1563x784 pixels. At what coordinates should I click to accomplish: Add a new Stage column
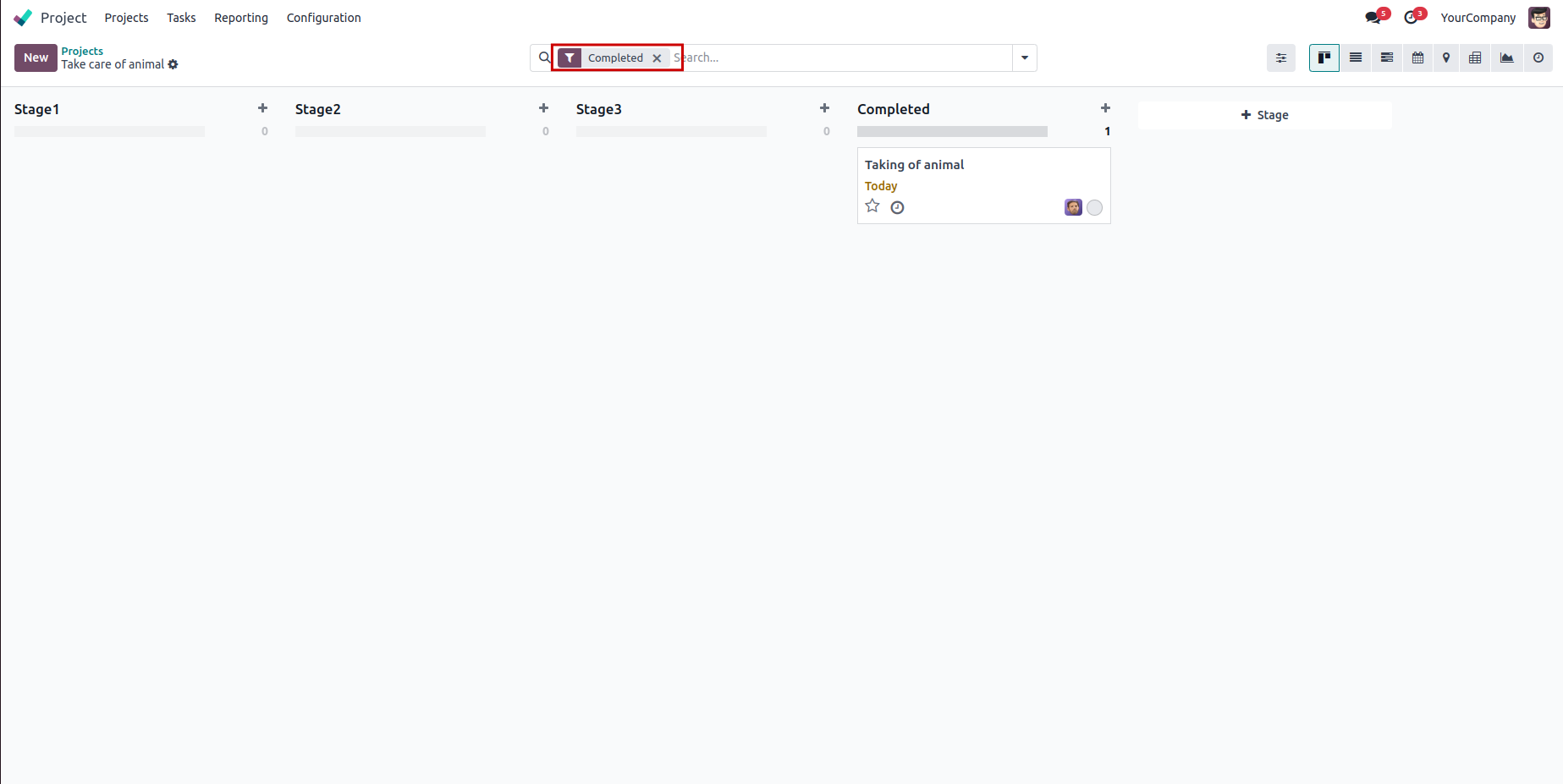(x=1264, y=115)
